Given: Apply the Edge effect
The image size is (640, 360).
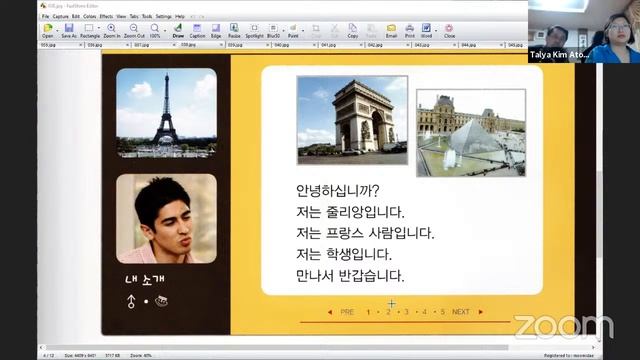Looking at the screenshot, I should tap(216, 28).
